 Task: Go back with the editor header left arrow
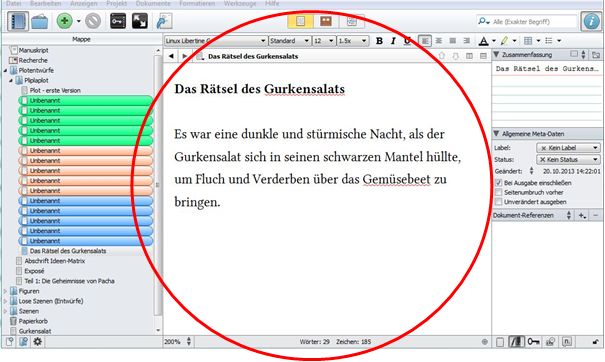tap(171, 56)
